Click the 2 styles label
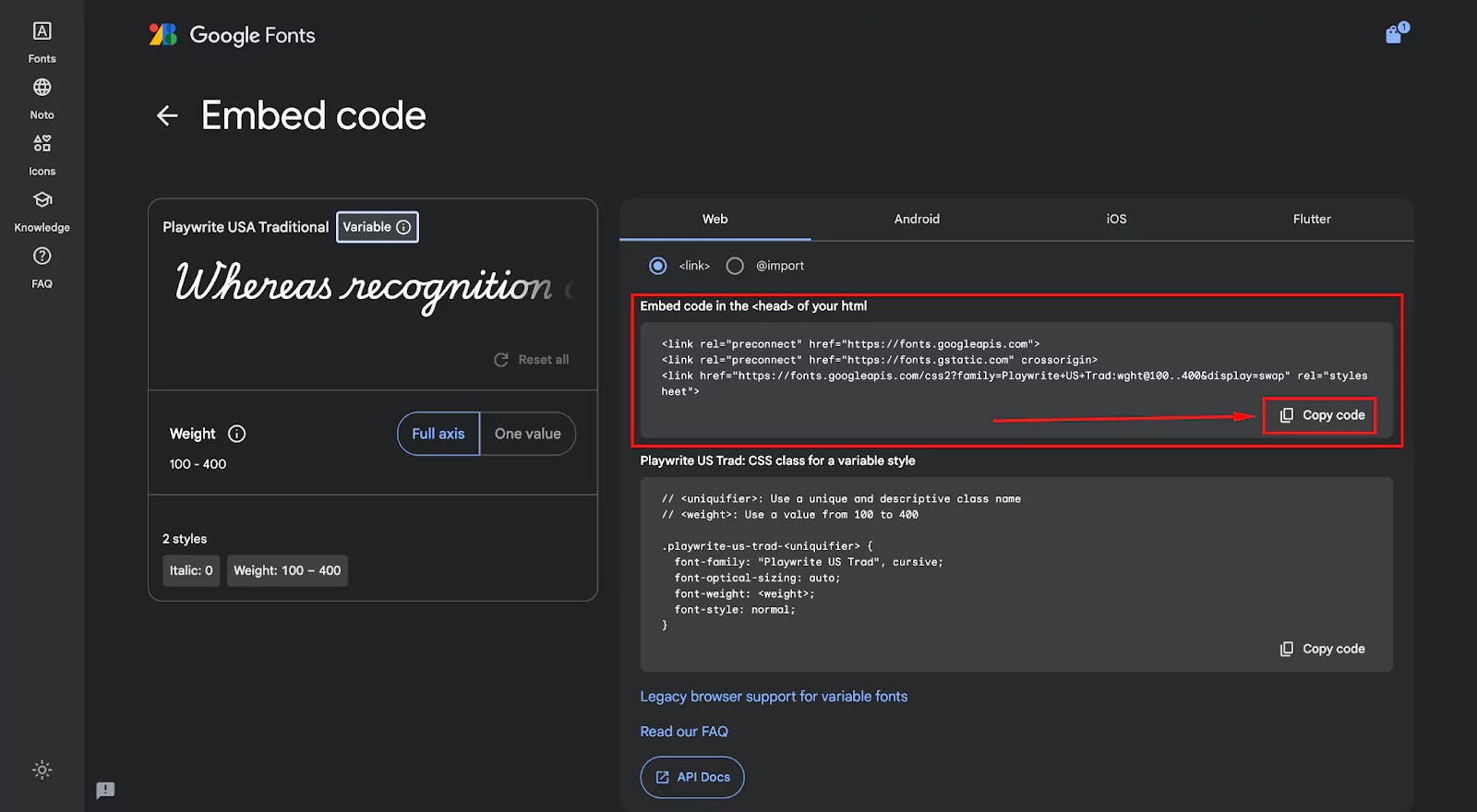This screenshot has width=1477, height=812. pyautogui.click(x=185, y=539)
